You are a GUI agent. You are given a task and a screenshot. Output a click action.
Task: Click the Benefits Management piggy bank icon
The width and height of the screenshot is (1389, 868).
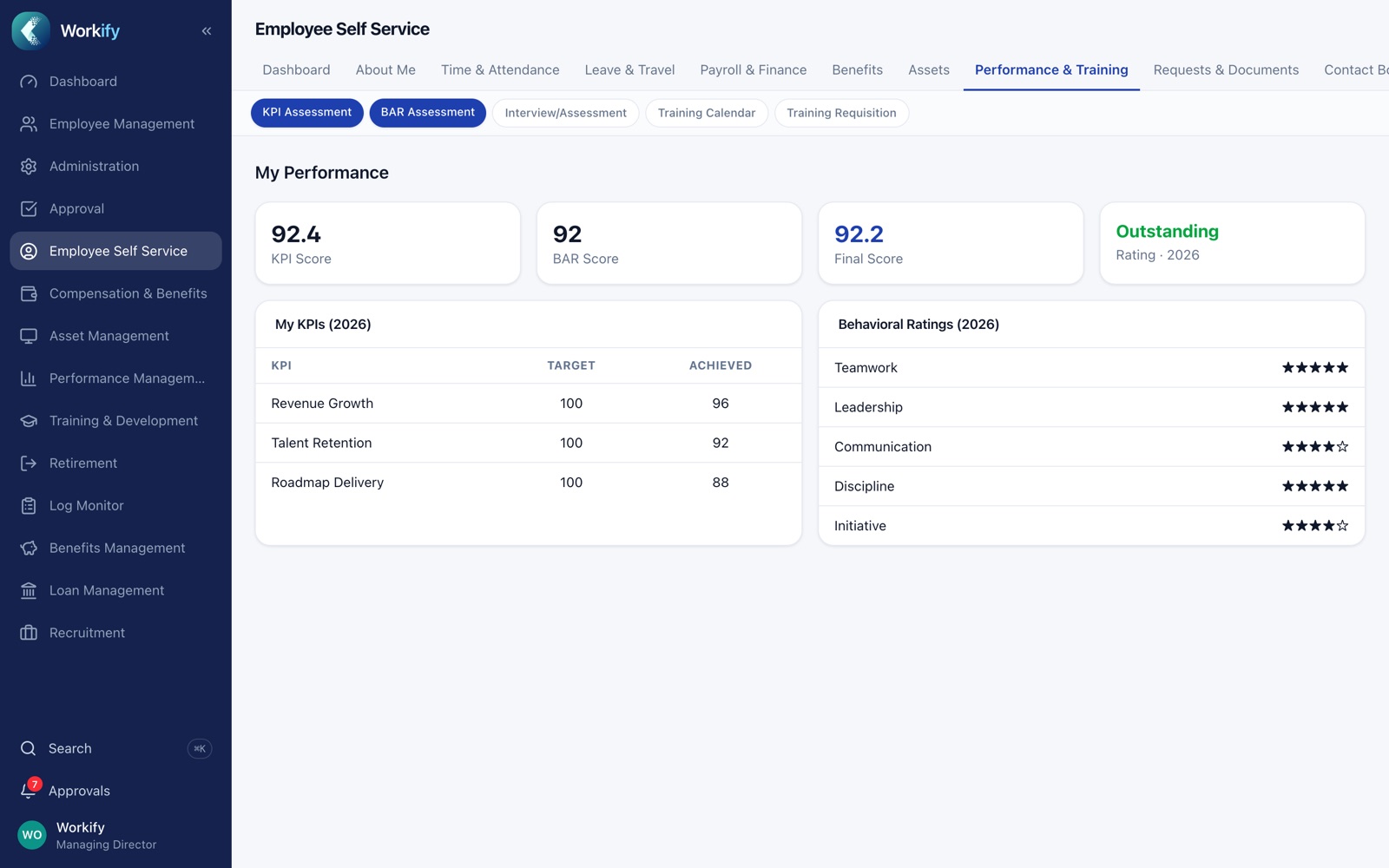[x=29, y=549]
